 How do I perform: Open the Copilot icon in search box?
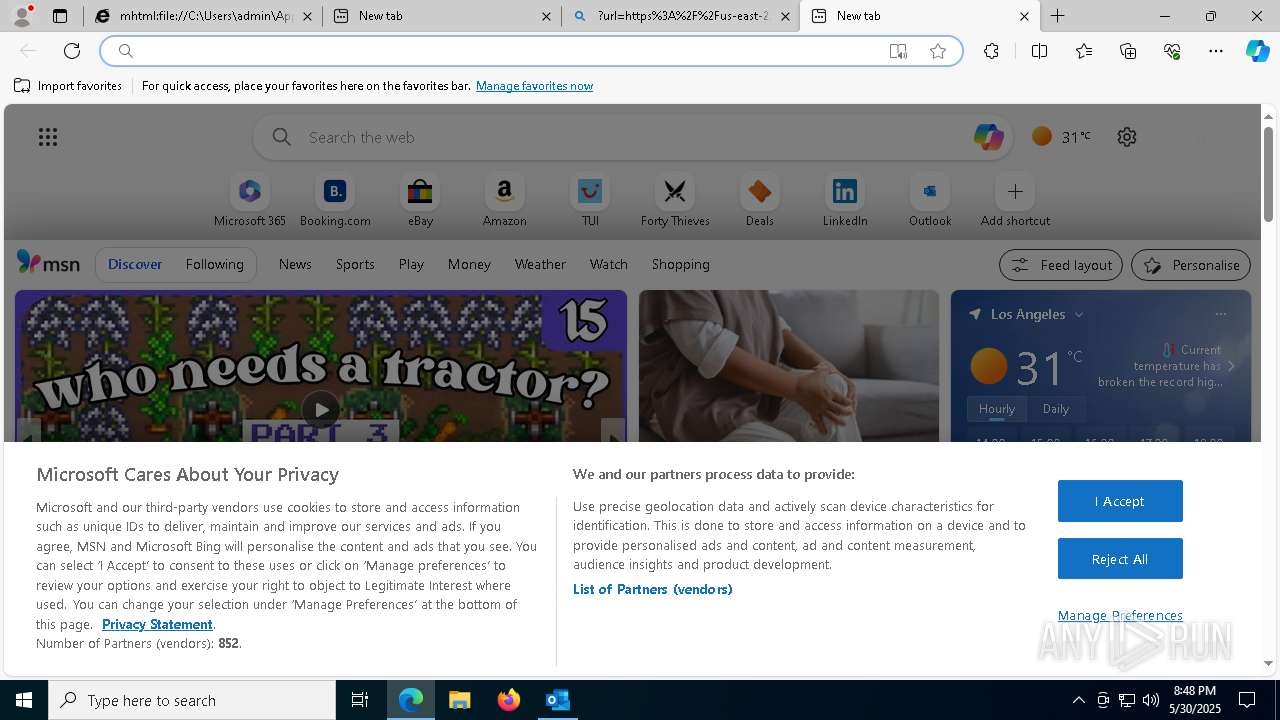click(988, 137)
